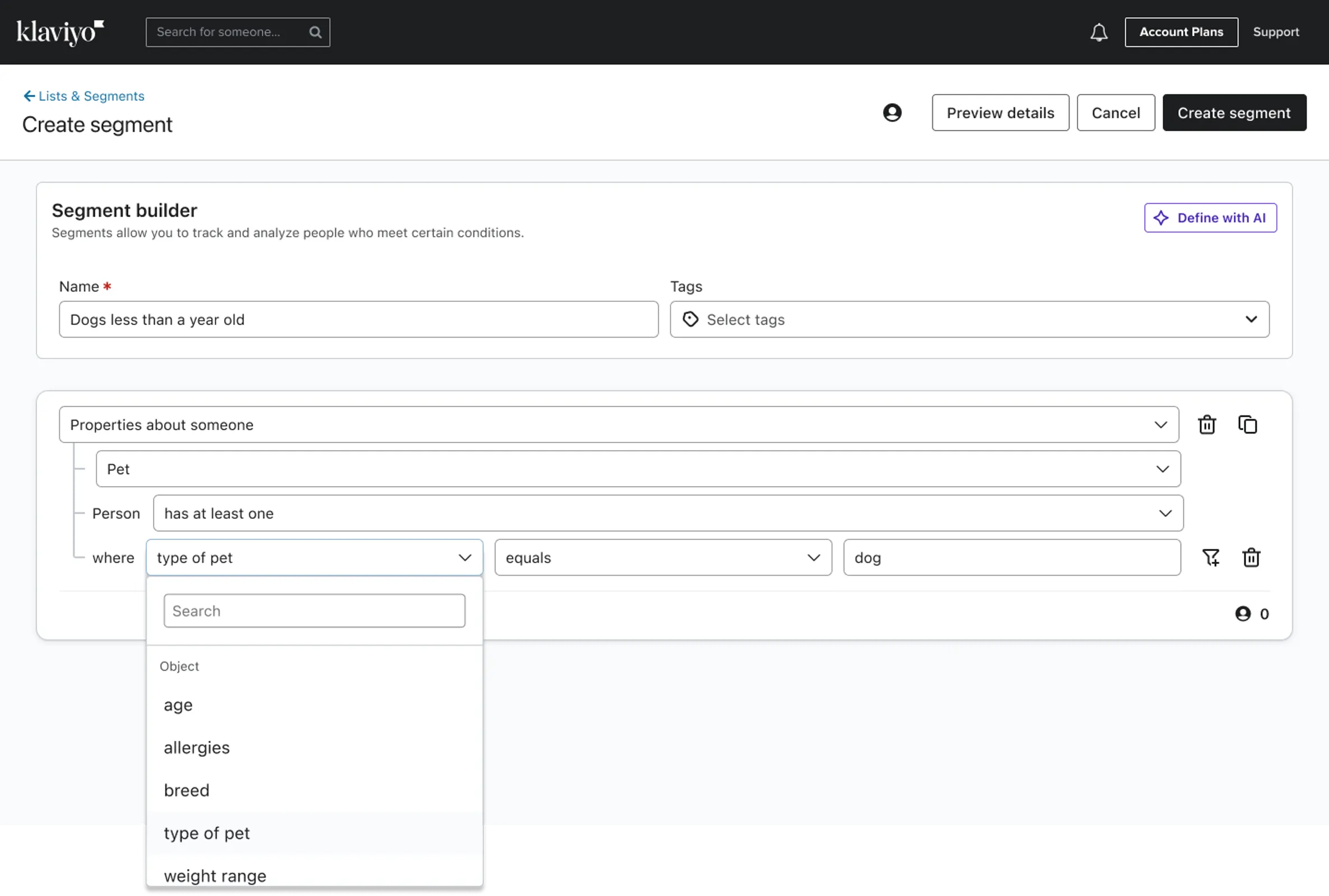
Task: Delete the type of pet filter row
Action: click(x=1251, y=557)
